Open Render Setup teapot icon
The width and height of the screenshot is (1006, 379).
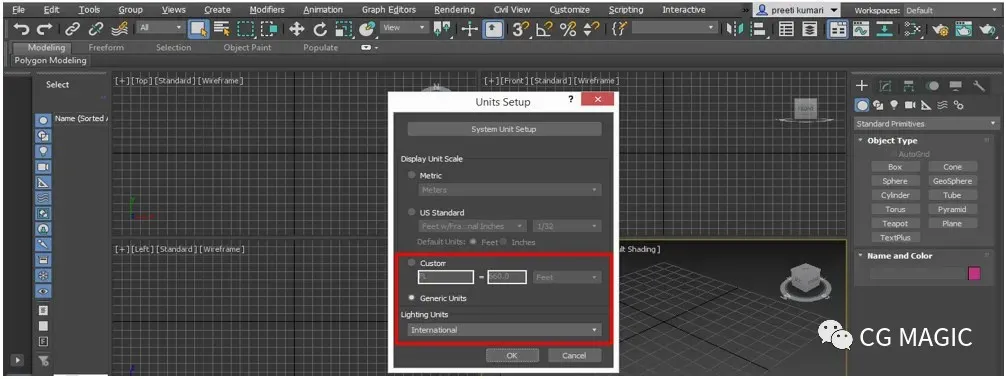point(941,29)
